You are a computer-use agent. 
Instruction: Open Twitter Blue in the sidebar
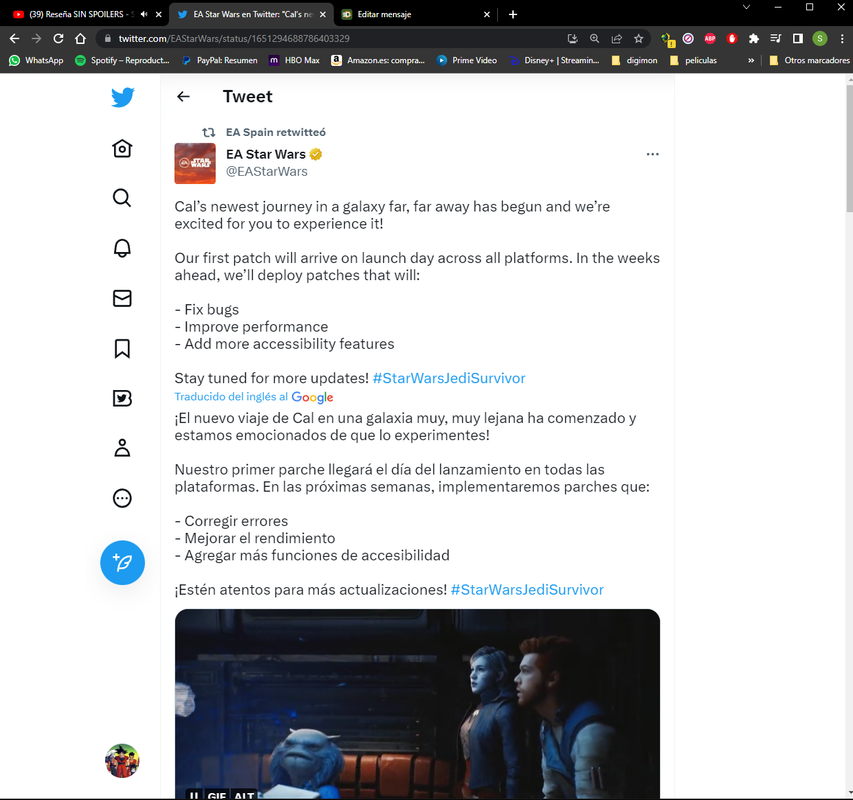pyautogui.click(x=122, y=398)
